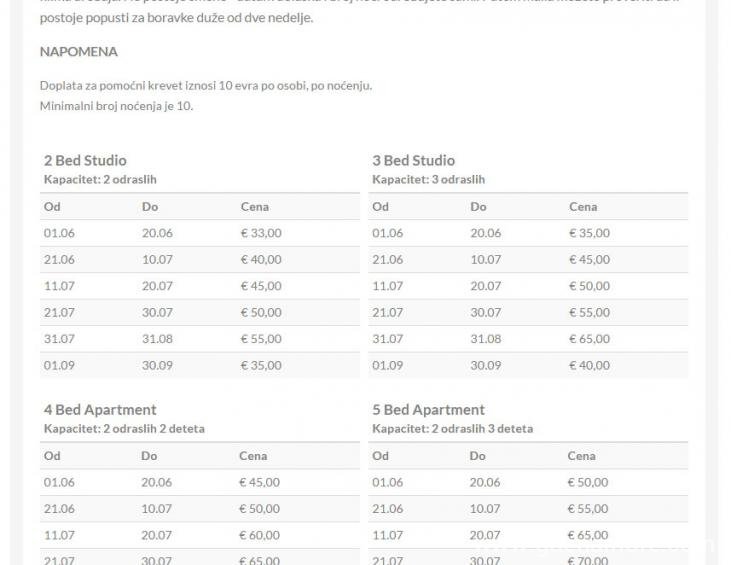
Task: Click the € 60,00 price in 4 Bed Apartment
Action: (260, 535)
